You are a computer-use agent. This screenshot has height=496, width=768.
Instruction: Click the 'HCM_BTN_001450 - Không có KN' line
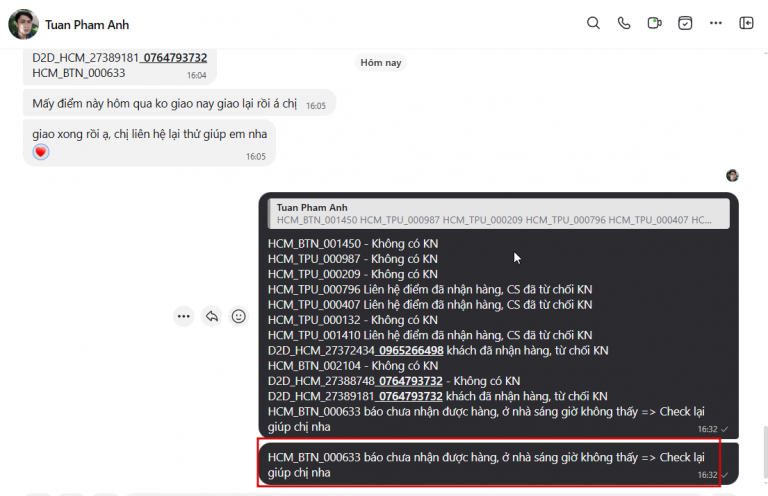click(x=353, y=244)
